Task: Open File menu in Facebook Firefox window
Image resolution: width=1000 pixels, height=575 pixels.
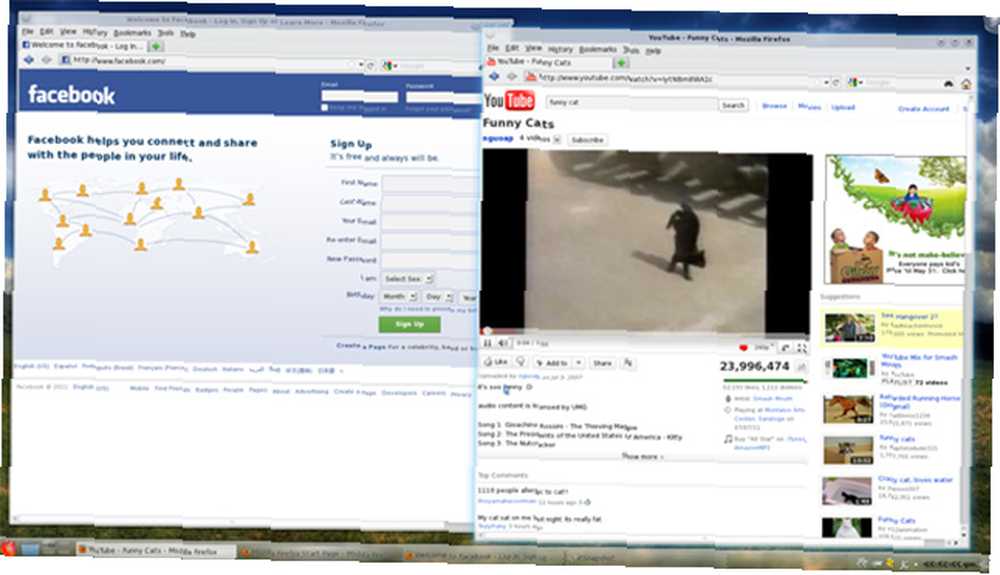Action: point(27,31)
